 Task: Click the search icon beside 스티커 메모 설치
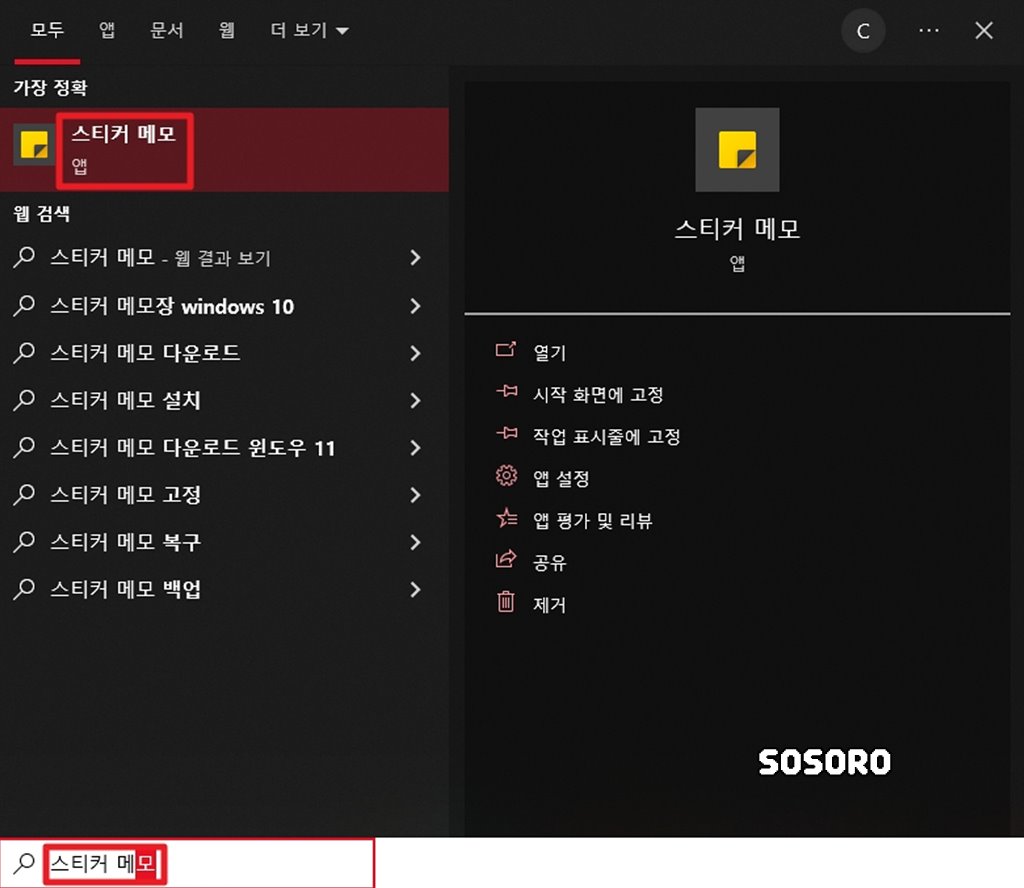point(24,400)
